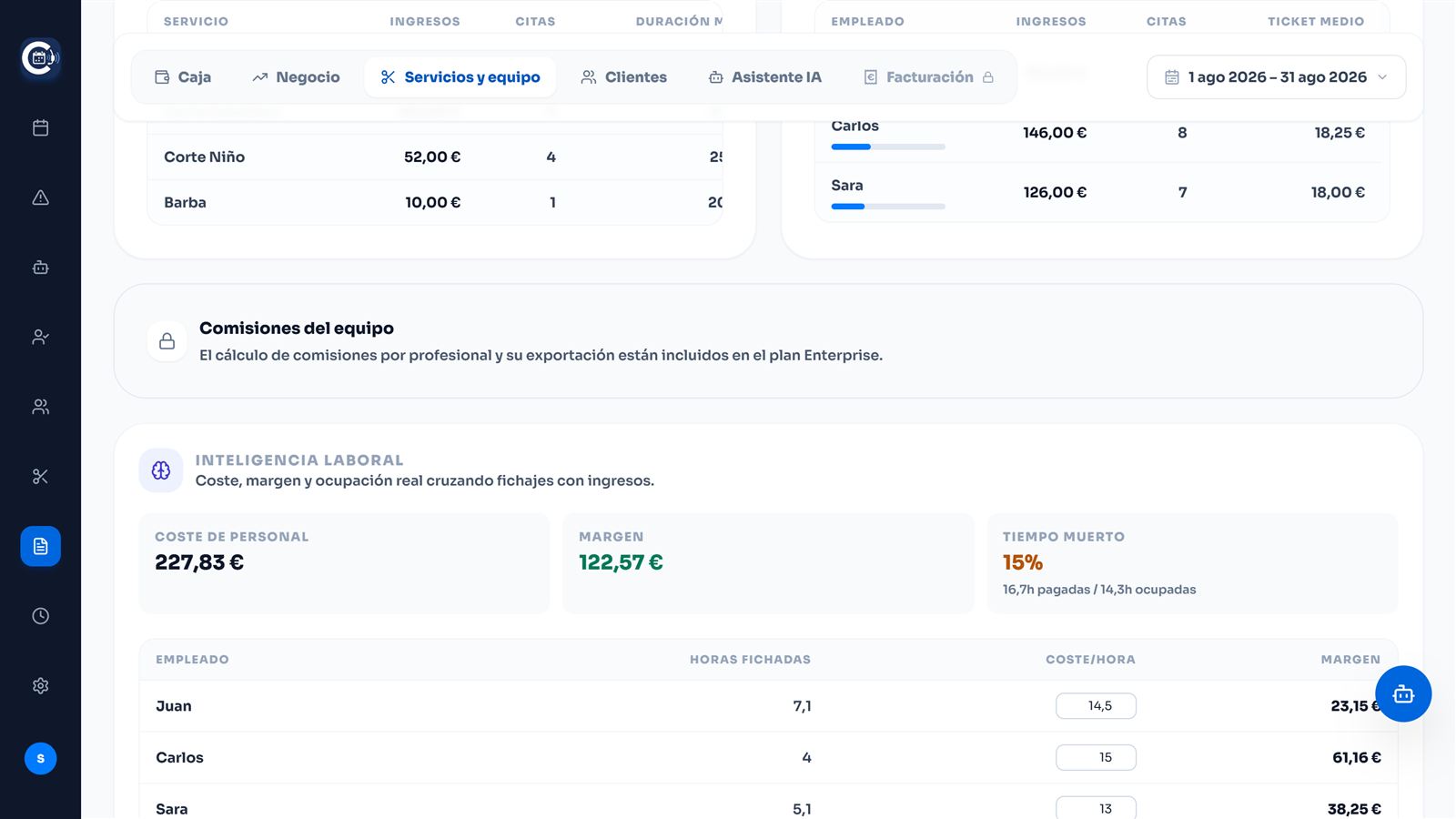Open the Asistente IA tab
1456x819 pixels.
tap(765, 77)
